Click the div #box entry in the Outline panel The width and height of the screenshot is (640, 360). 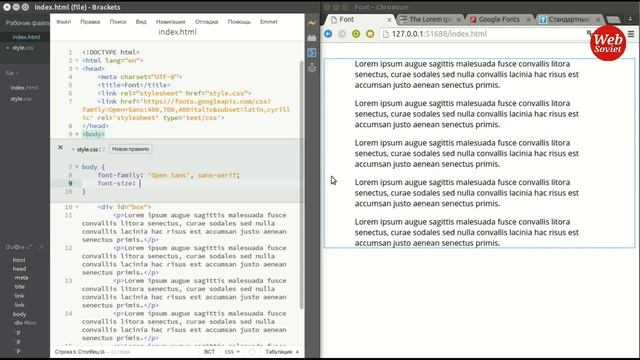point(25,323)
